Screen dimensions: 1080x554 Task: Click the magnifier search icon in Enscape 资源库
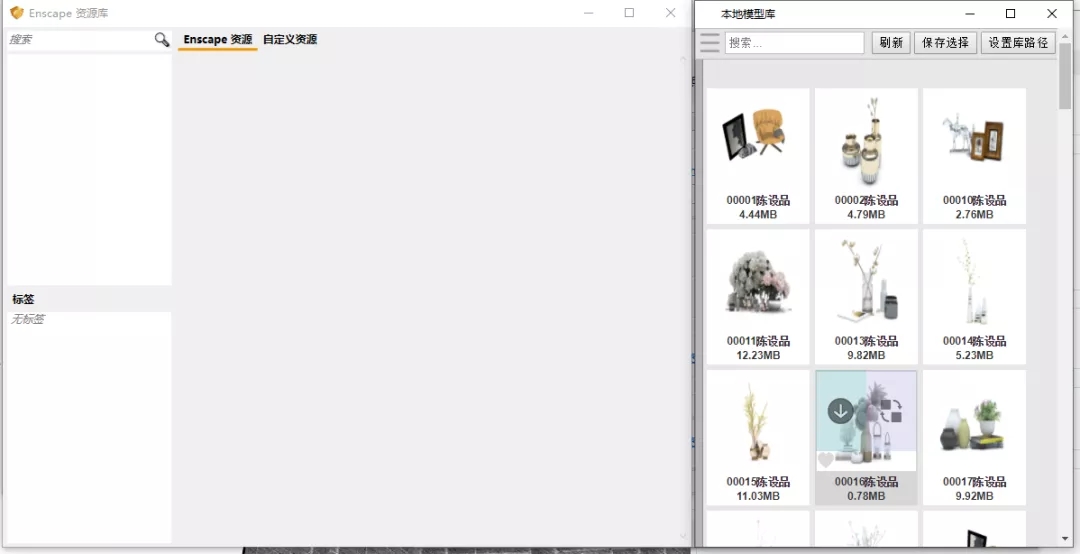[x=162, y=40]
